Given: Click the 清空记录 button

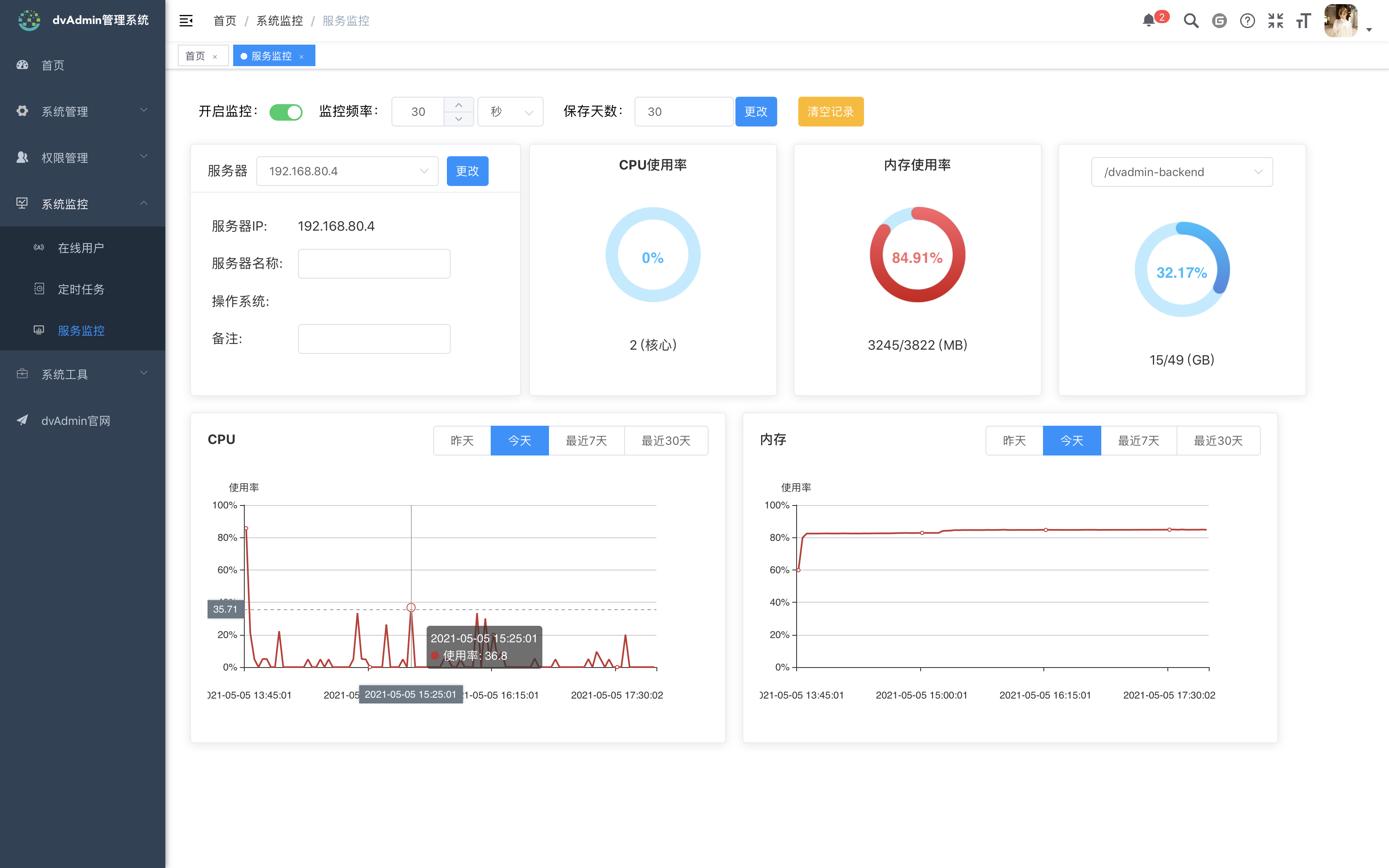Looking at the screenshot, I should click(830, 111).
